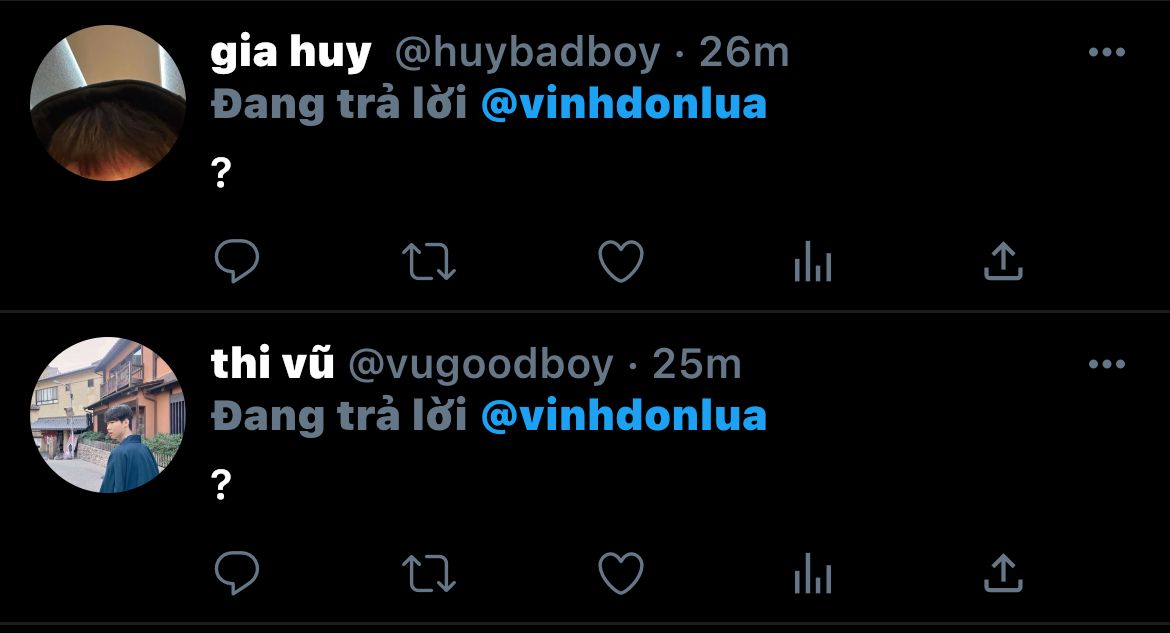This screenshot has height=633, width=1170.
Task: Open more options on gia huy's tweet
Action: (x=1107, y=52)
